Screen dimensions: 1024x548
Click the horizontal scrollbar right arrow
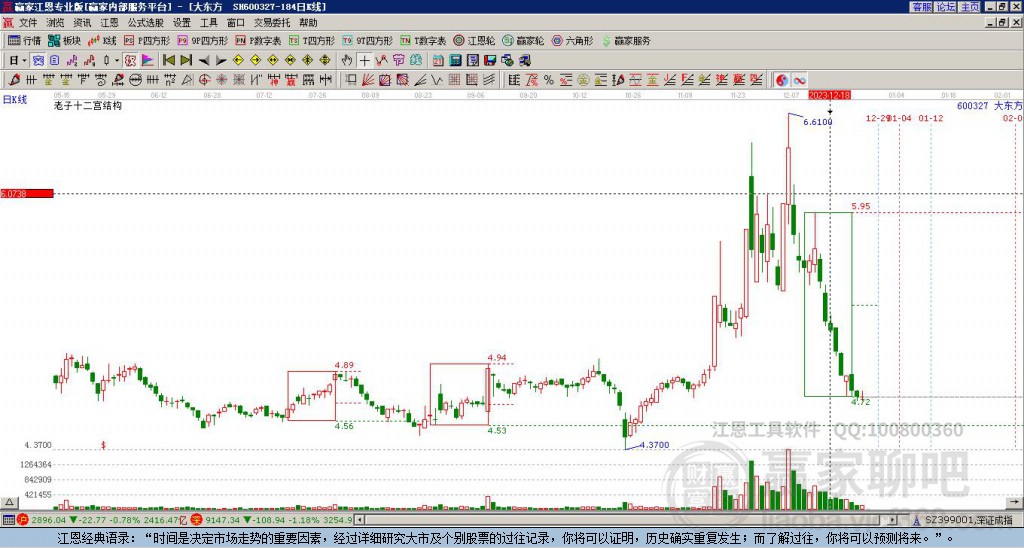[x=893, y=520]
